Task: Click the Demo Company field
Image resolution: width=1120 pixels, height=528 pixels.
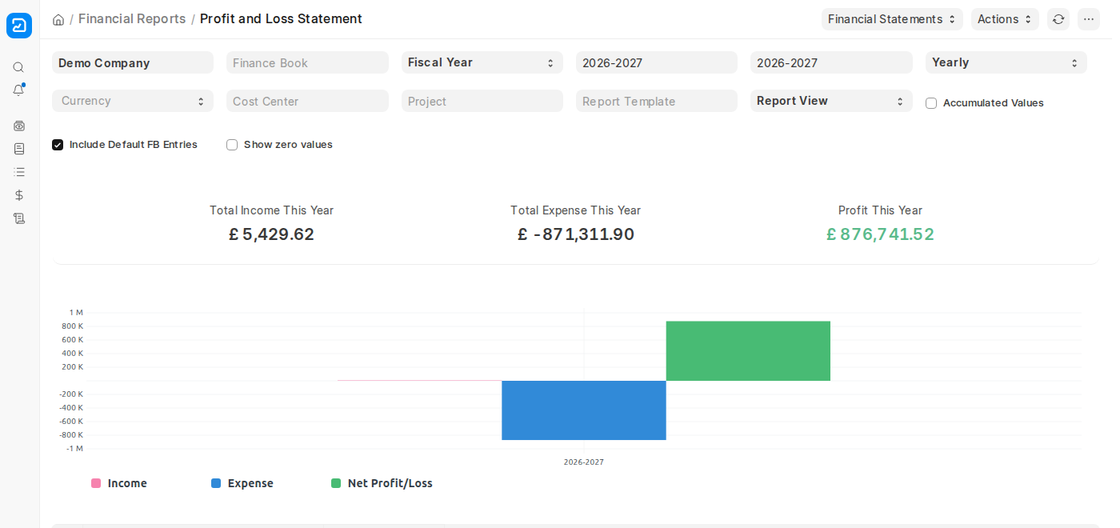Action: coord(133,62)
